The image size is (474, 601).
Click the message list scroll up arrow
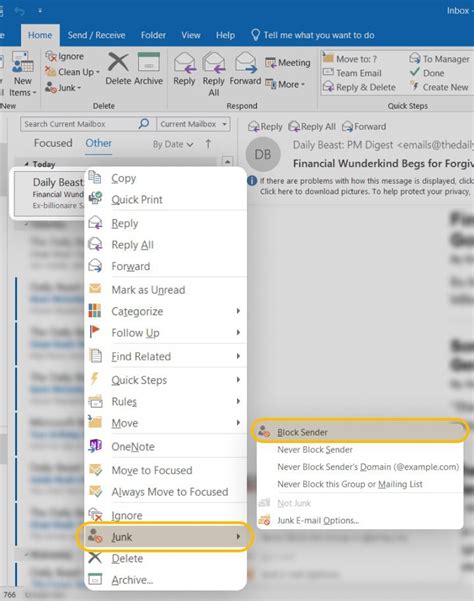pyautogui.click(x=227, y=161)
